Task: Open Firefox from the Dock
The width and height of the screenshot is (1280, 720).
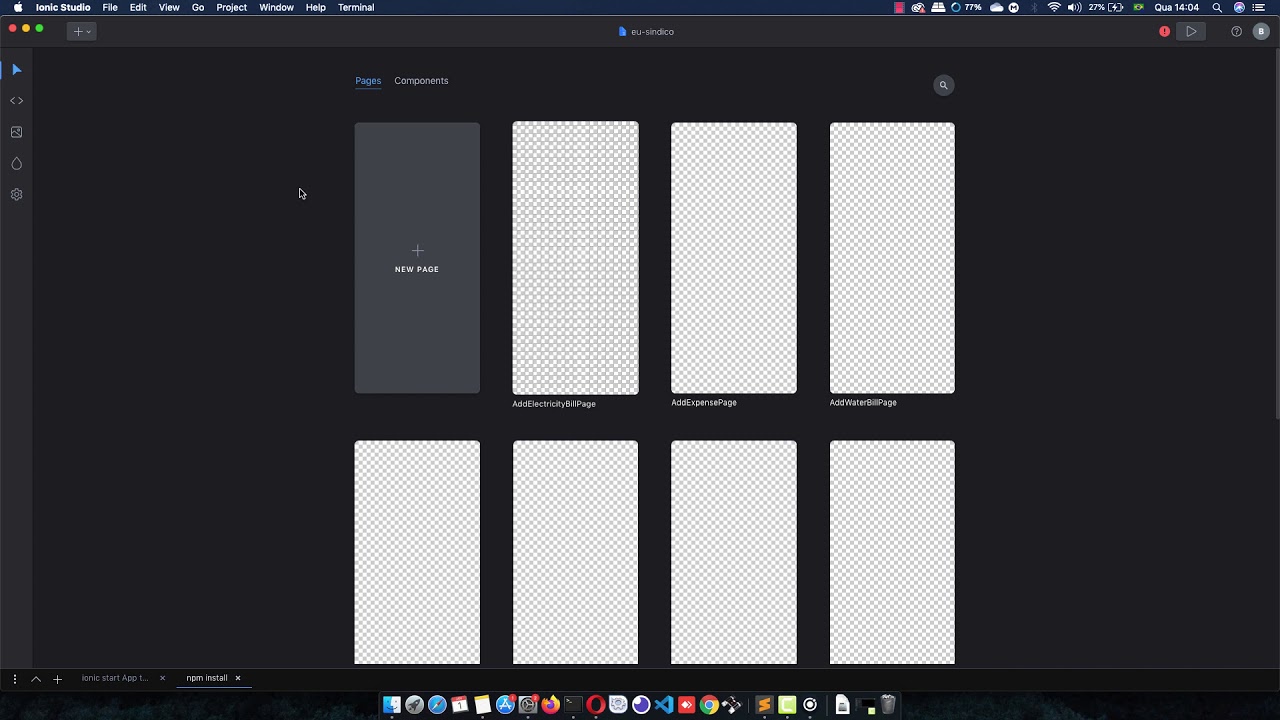Action: pyautogui.click(x=550, y=705)
